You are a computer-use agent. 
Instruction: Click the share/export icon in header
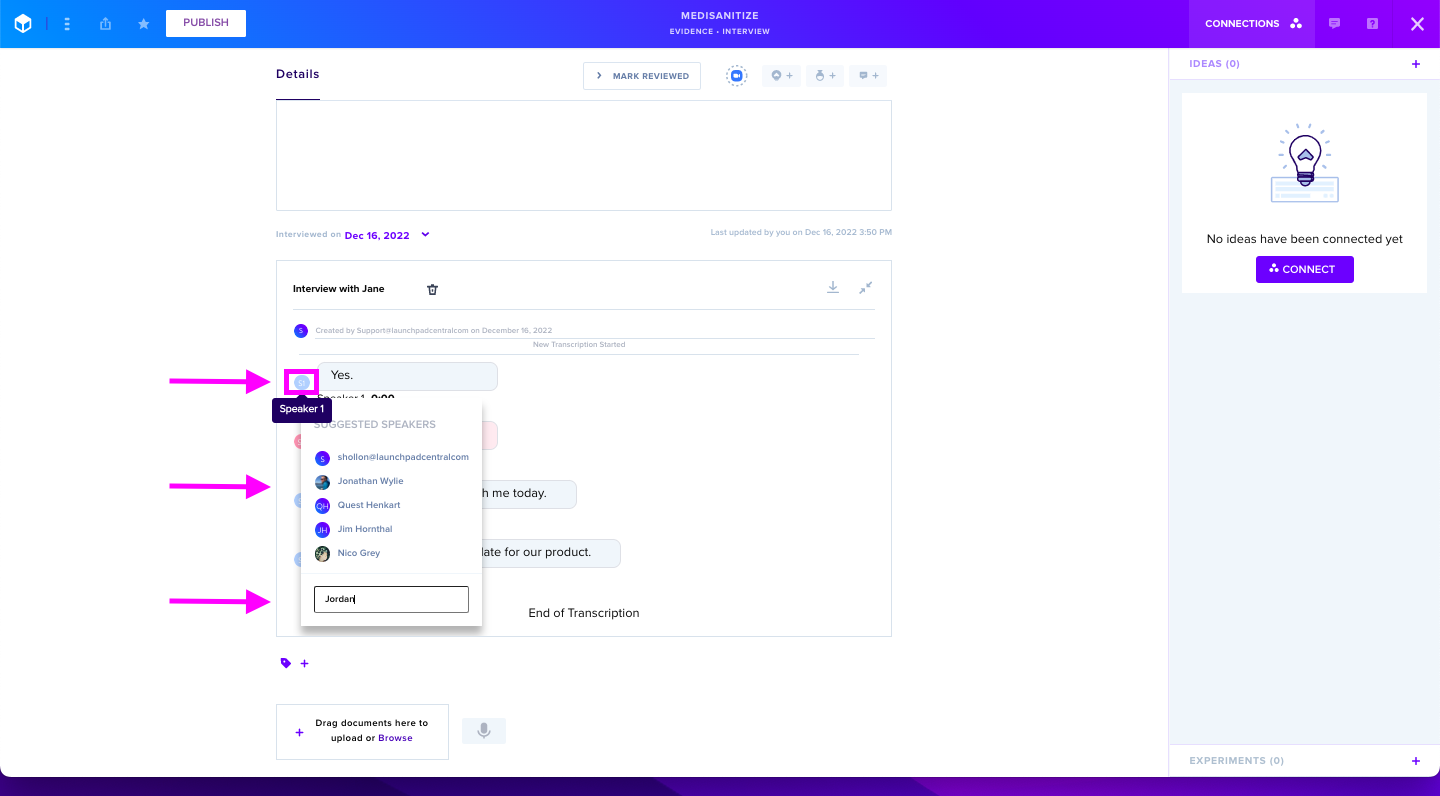(105, 24)
